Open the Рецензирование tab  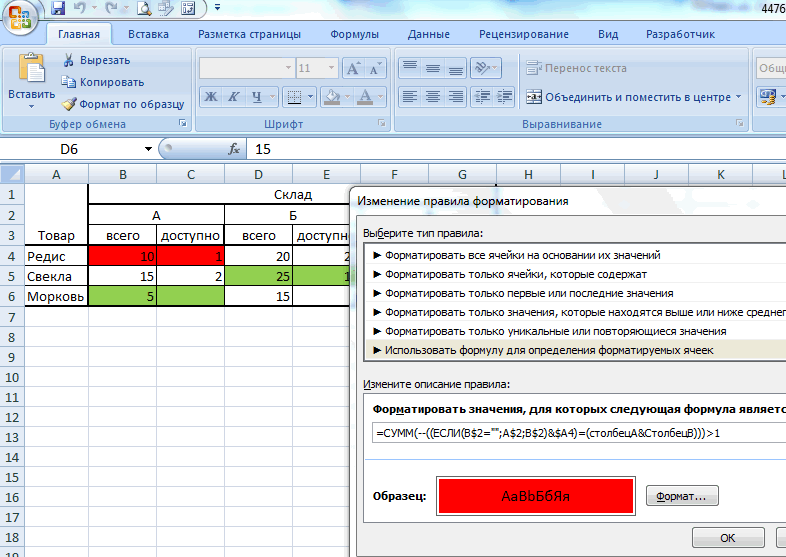(x=524, y=34)
